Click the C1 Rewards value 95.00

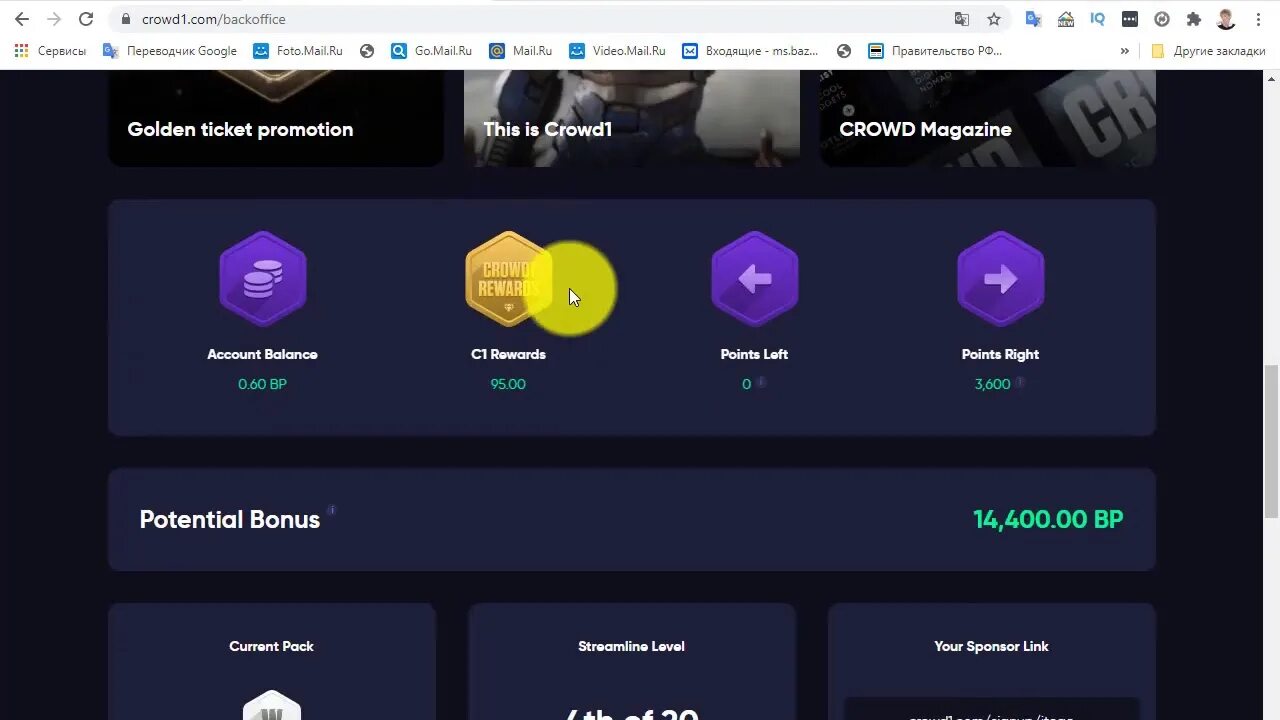(x=508, y=384)
